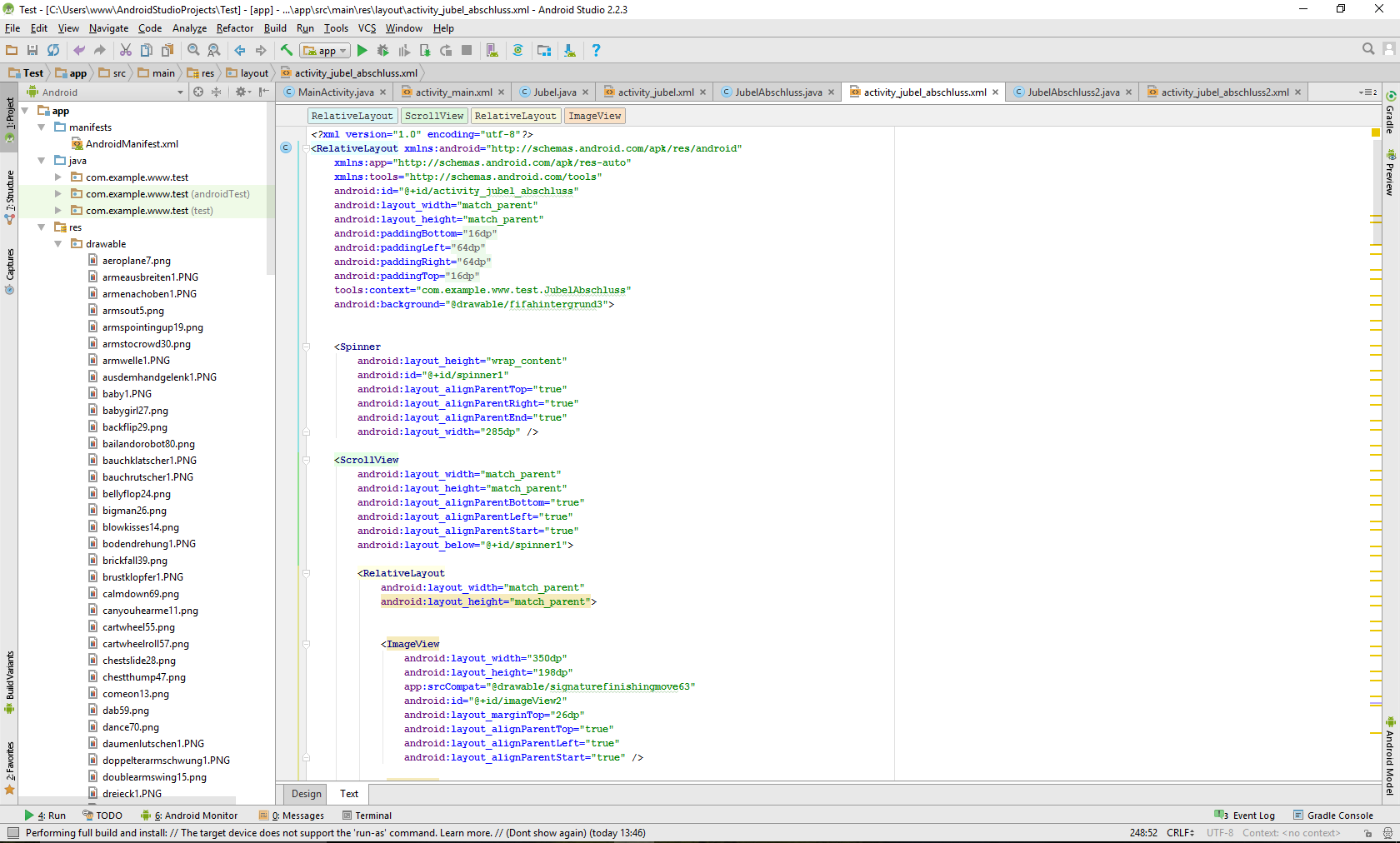Collapse the drawable folder in tree
The height and width of the screenshot is (843, 1400).
[x=58, y=244]
